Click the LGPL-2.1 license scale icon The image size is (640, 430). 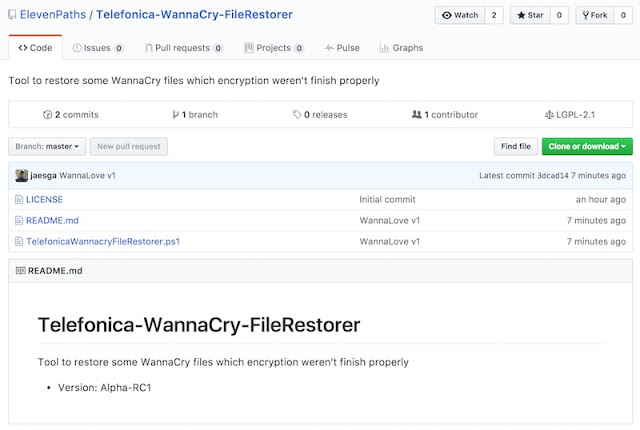tap(547, 115)
